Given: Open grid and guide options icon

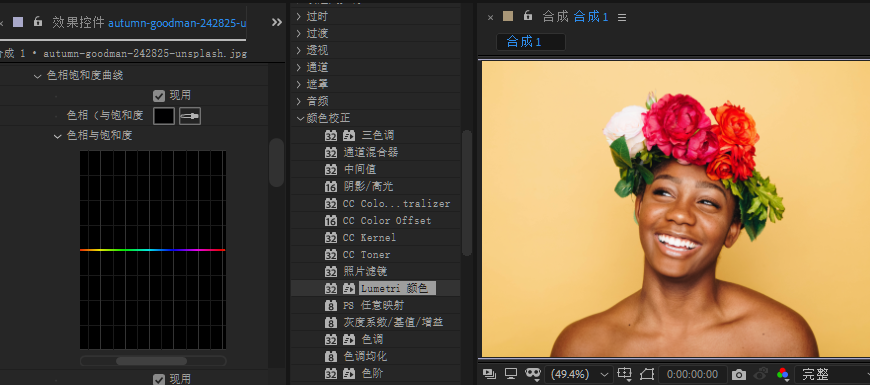Looking at the screenshot, I should tap(625, 374).
